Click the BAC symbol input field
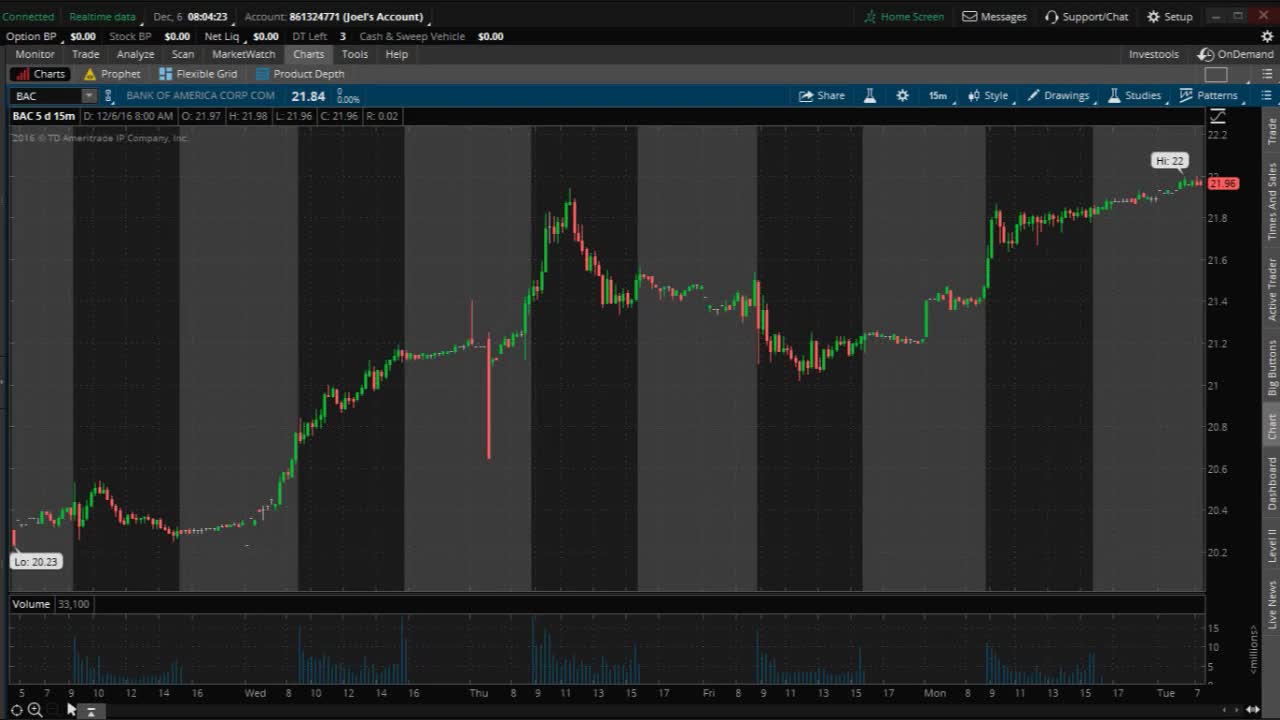Screen dimensions: 1280x720 pos(46,96)
